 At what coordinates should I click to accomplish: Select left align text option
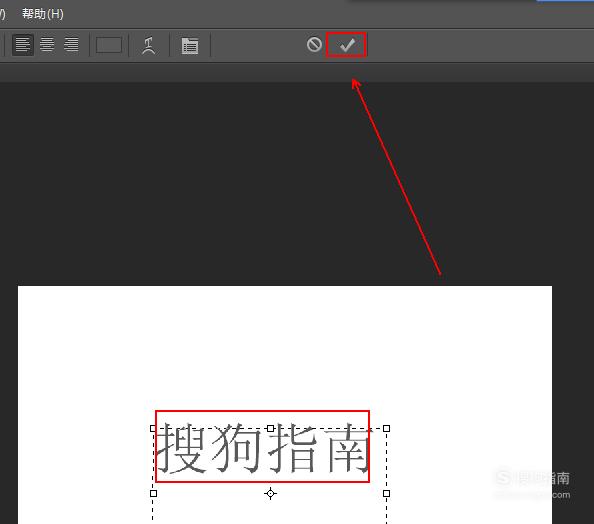pyautogui.click(x=23, y=45)
